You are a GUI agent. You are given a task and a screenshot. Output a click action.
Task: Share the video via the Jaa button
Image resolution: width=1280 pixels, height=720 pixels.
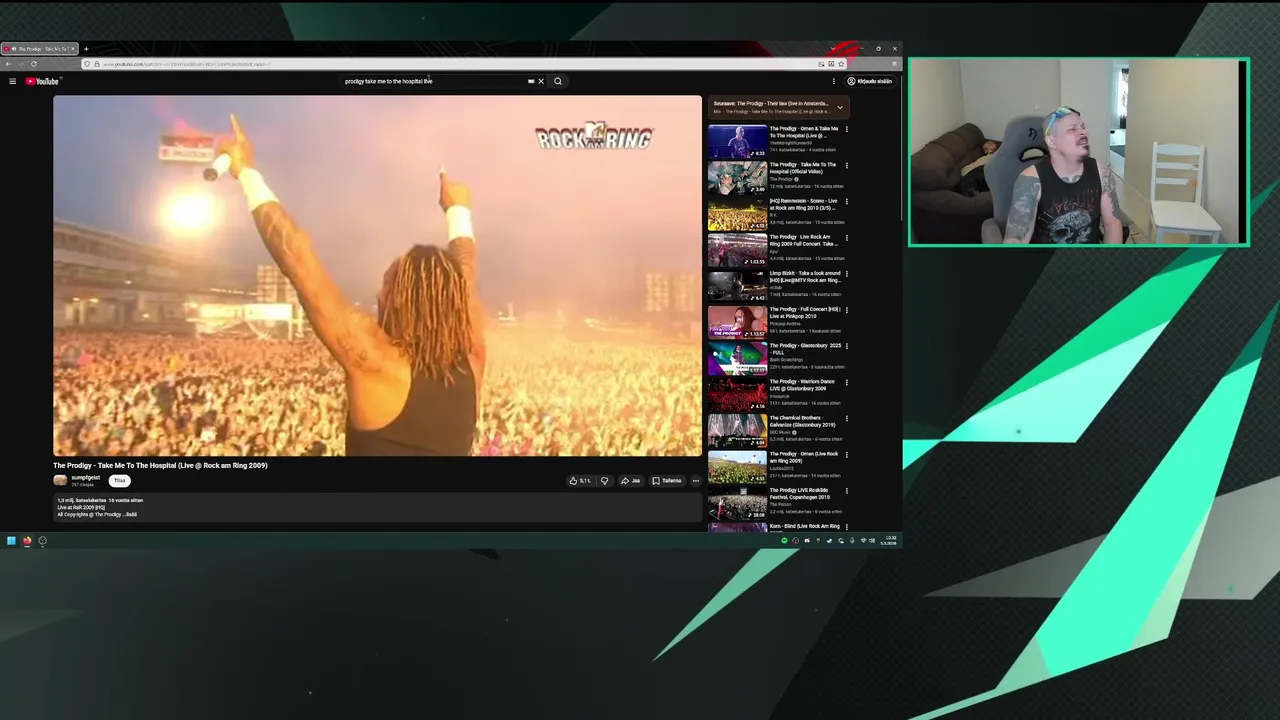pyautogui.click(x=630, y=481)
